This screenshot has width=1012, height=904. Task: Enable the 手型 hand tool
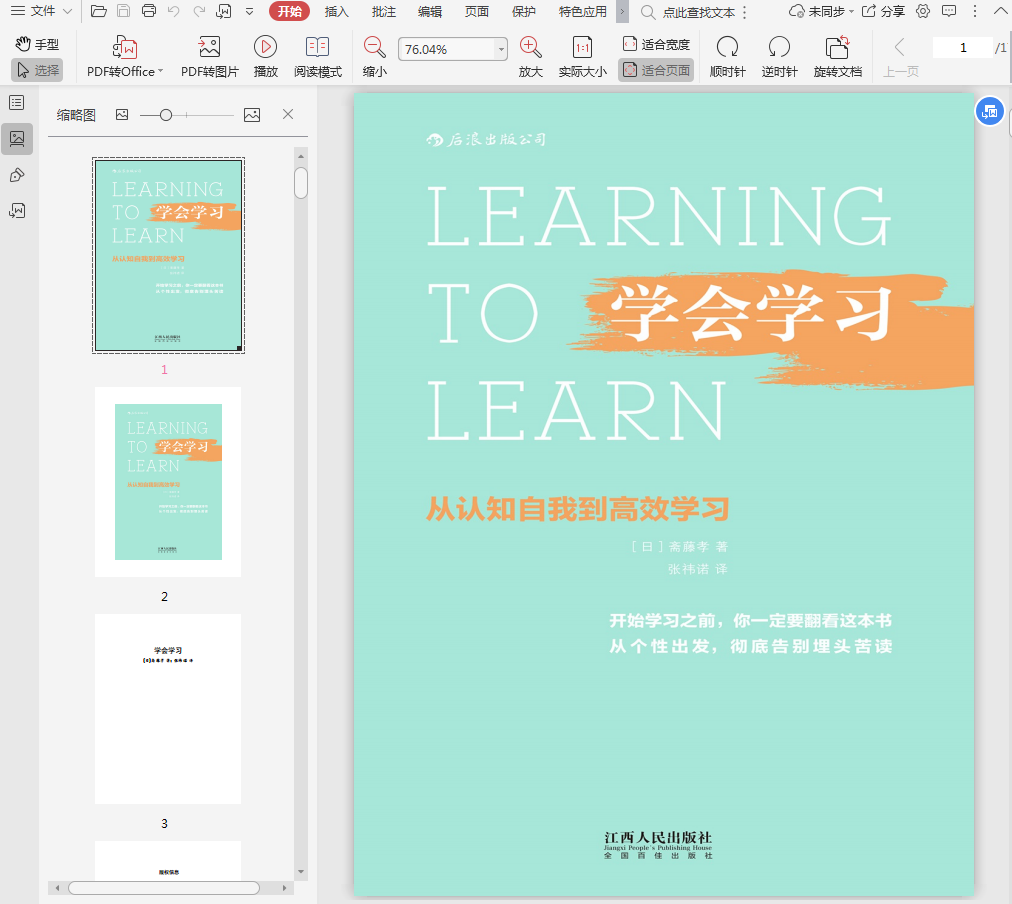(x=37, y=44)
